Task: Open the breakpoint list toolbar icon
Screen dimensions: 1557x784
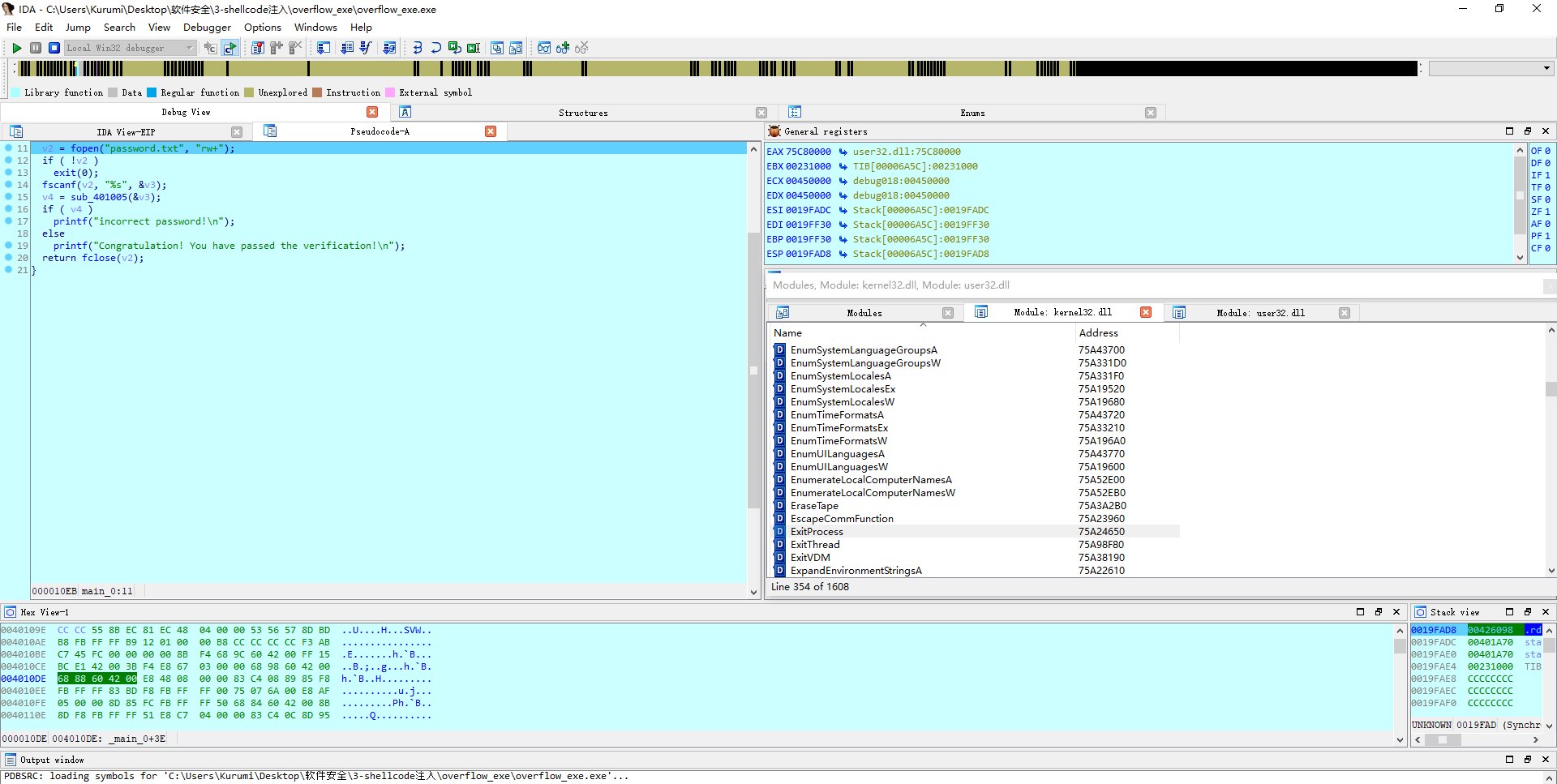Action: coord(257,48)
